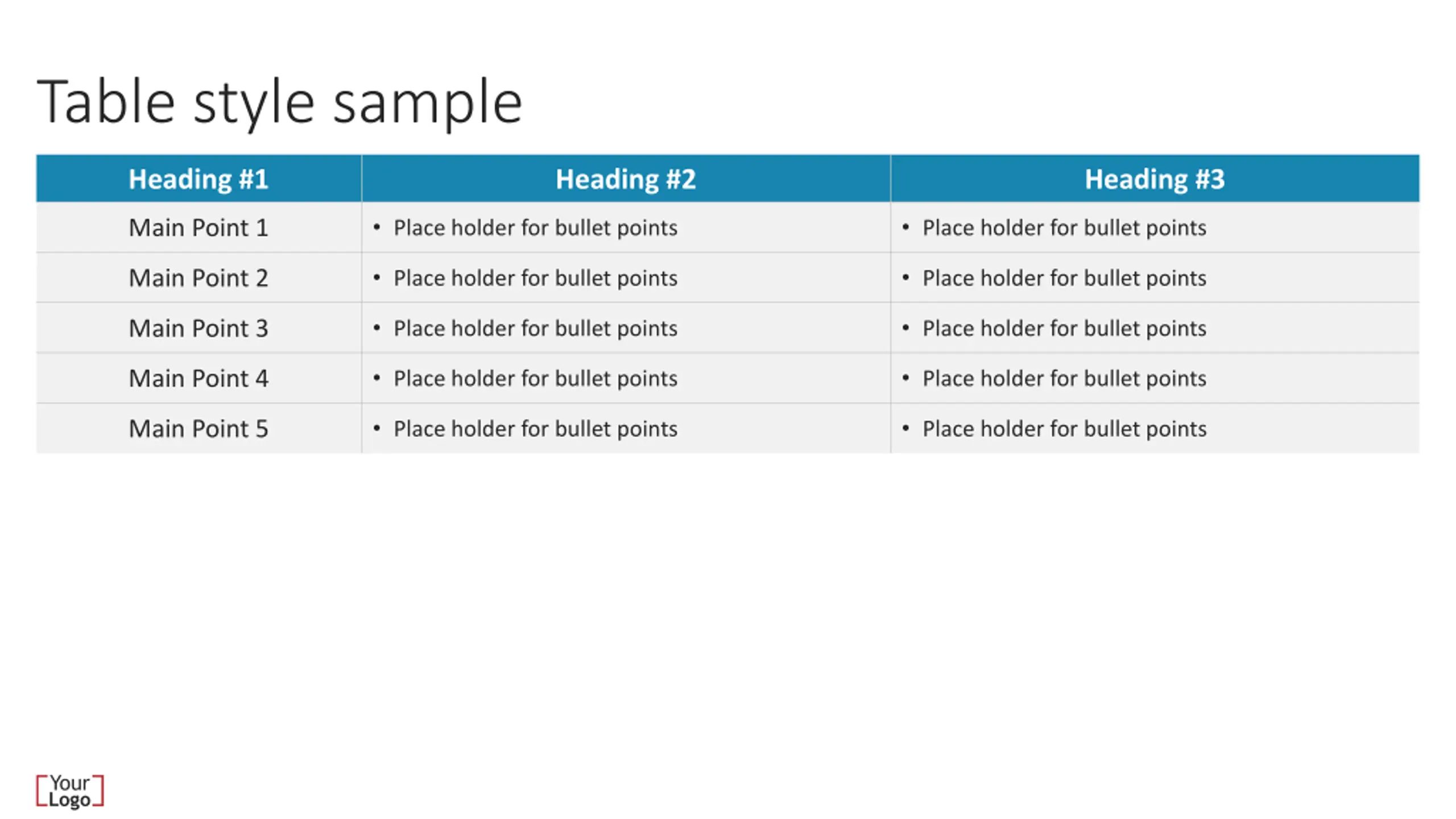The width and height of the screenshot is (1456, 819).
Task: Select the Main Point 1 cell
Action: [x=198, y=227]
